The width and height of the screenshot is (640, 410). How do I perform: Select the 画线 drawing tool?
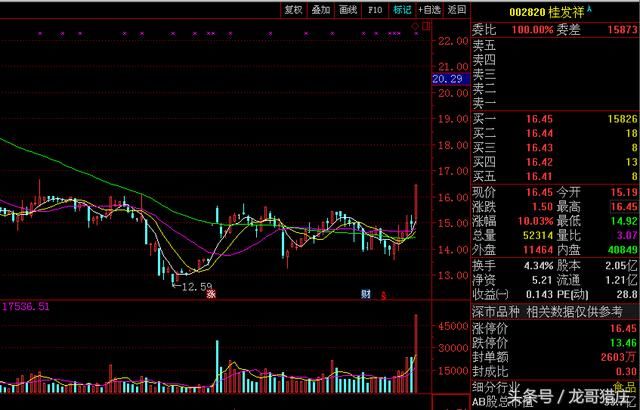tap(348, 9)
